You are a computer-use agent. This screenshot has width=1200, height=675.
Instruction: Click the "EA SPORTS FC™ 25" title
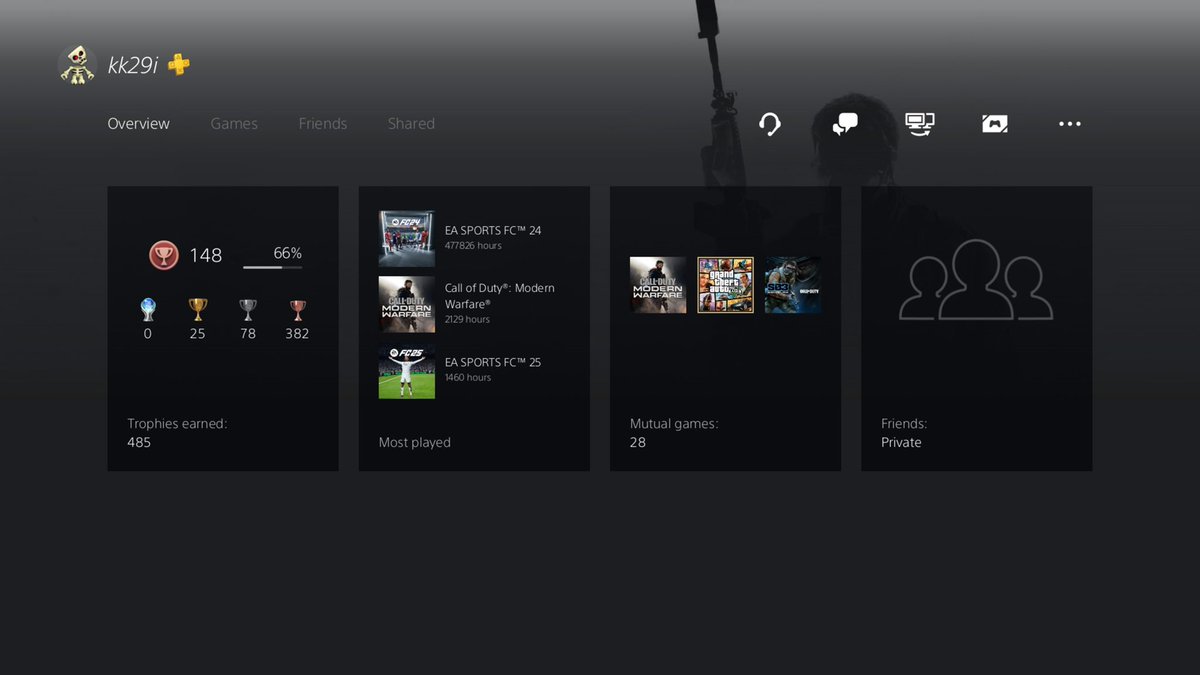(493, 363)
